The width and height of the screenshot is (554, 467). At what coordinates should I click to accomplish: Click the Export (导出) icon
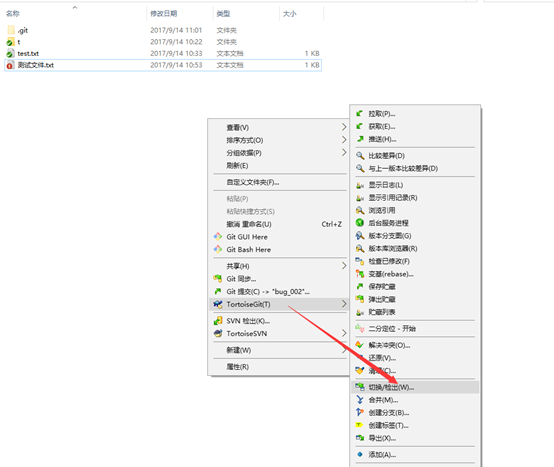(360, 438)
